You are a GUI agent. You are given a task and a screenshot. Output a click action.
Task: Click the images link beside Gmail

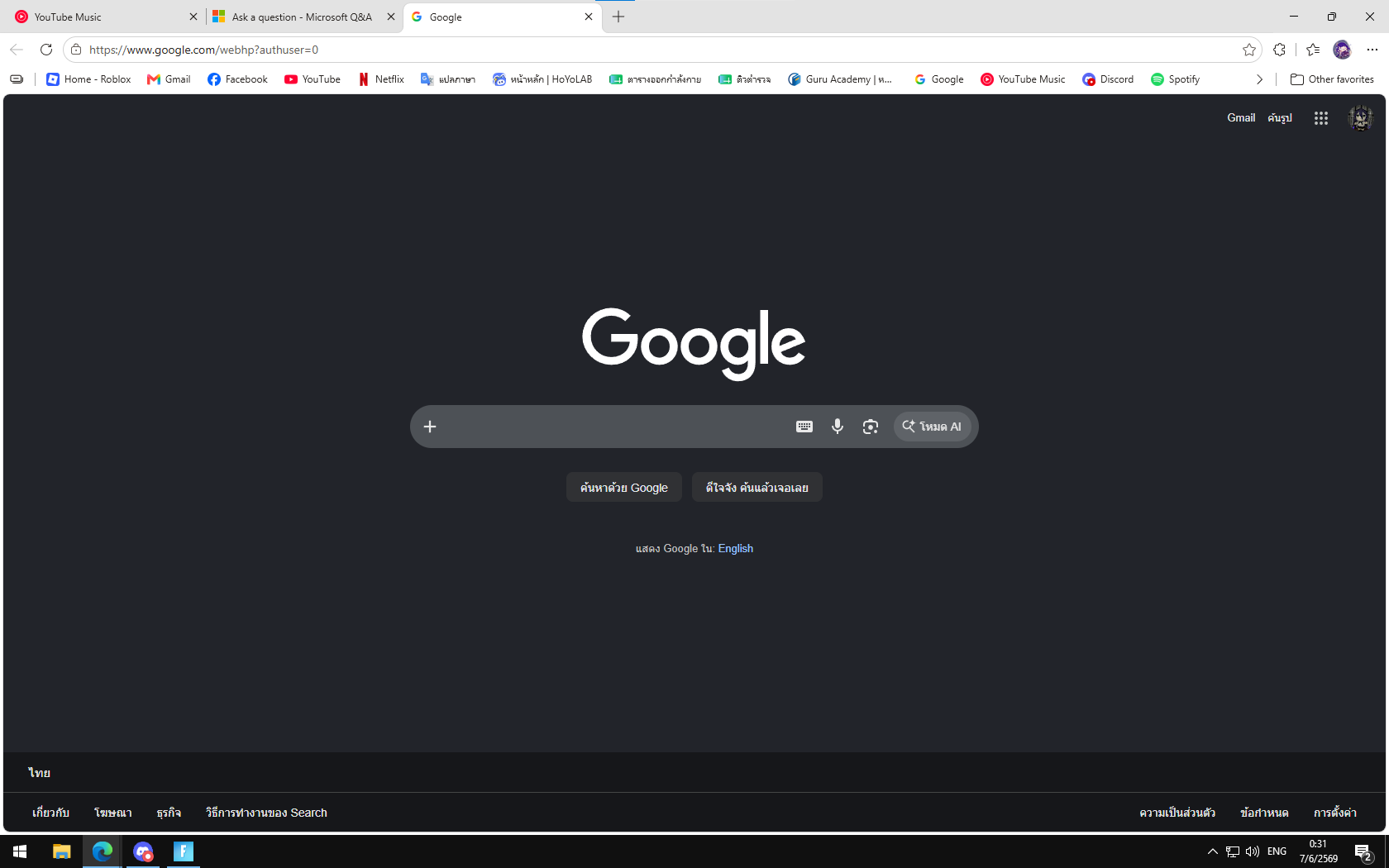pyautogui.click(x=1280, y=118)
